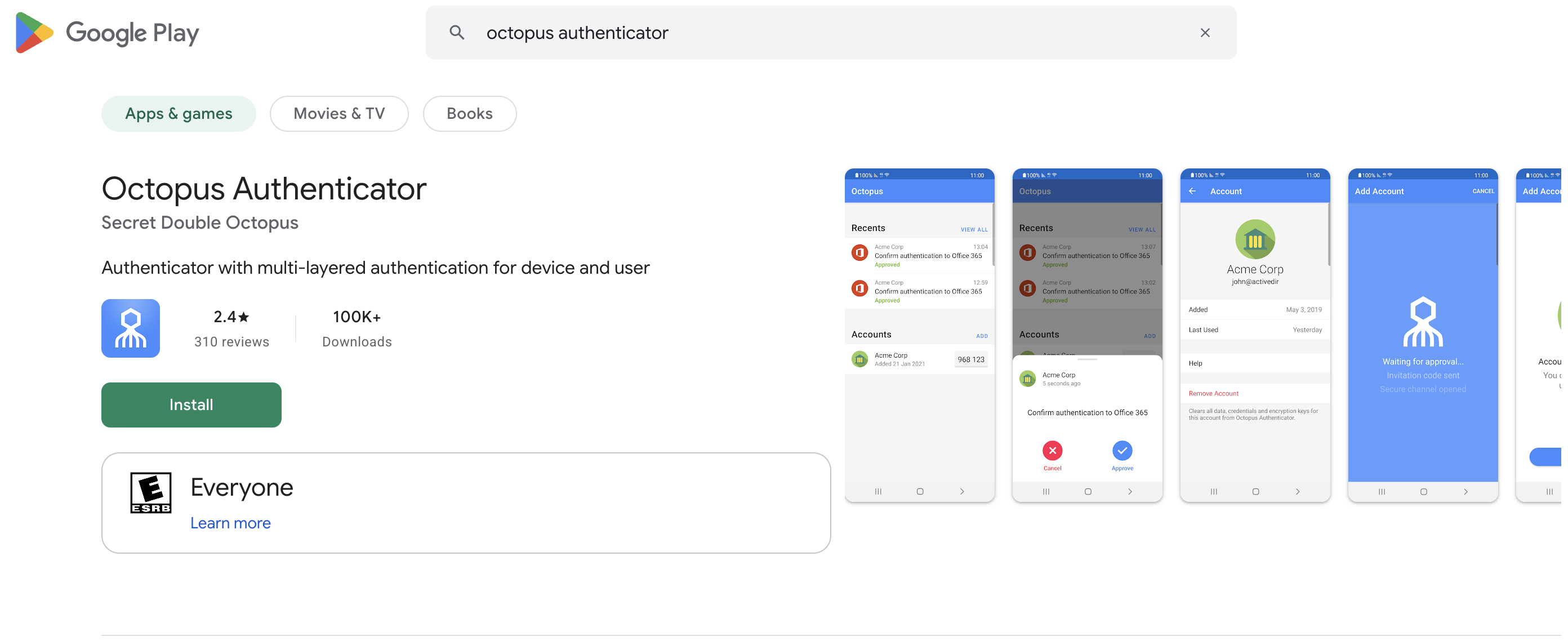Click Remove Account in the Account screenshot
The image size is (1568, 641).
click(1213, 394)
